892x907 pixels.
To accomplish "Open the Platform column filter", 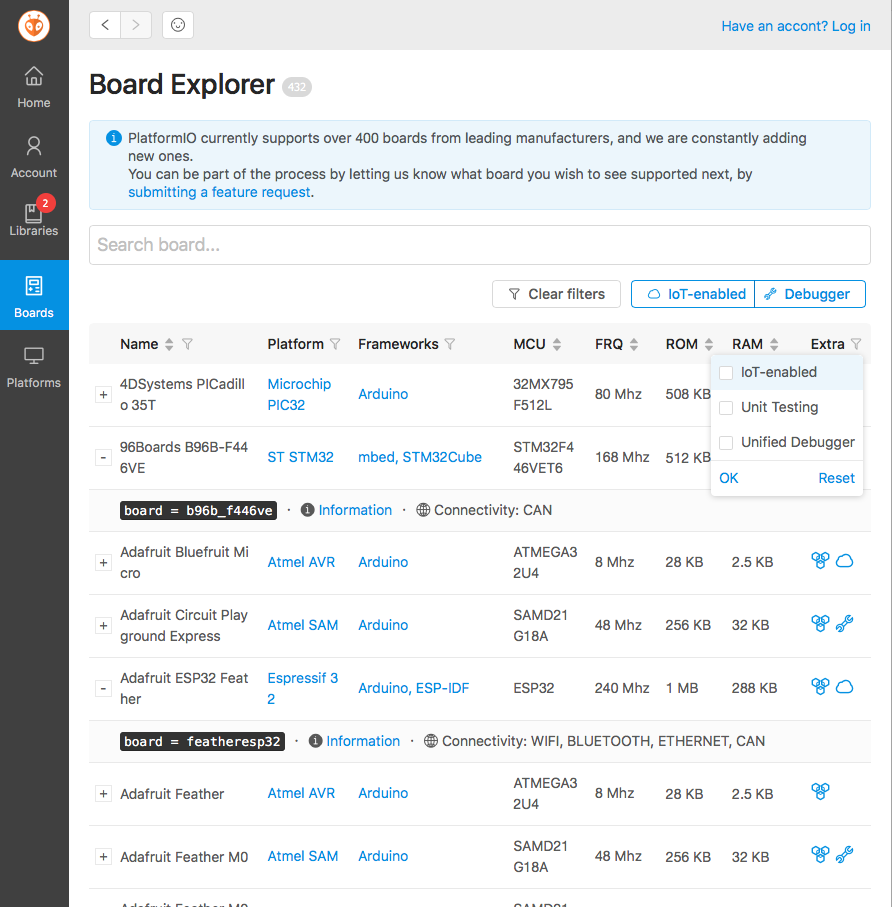I will point(335,344).
